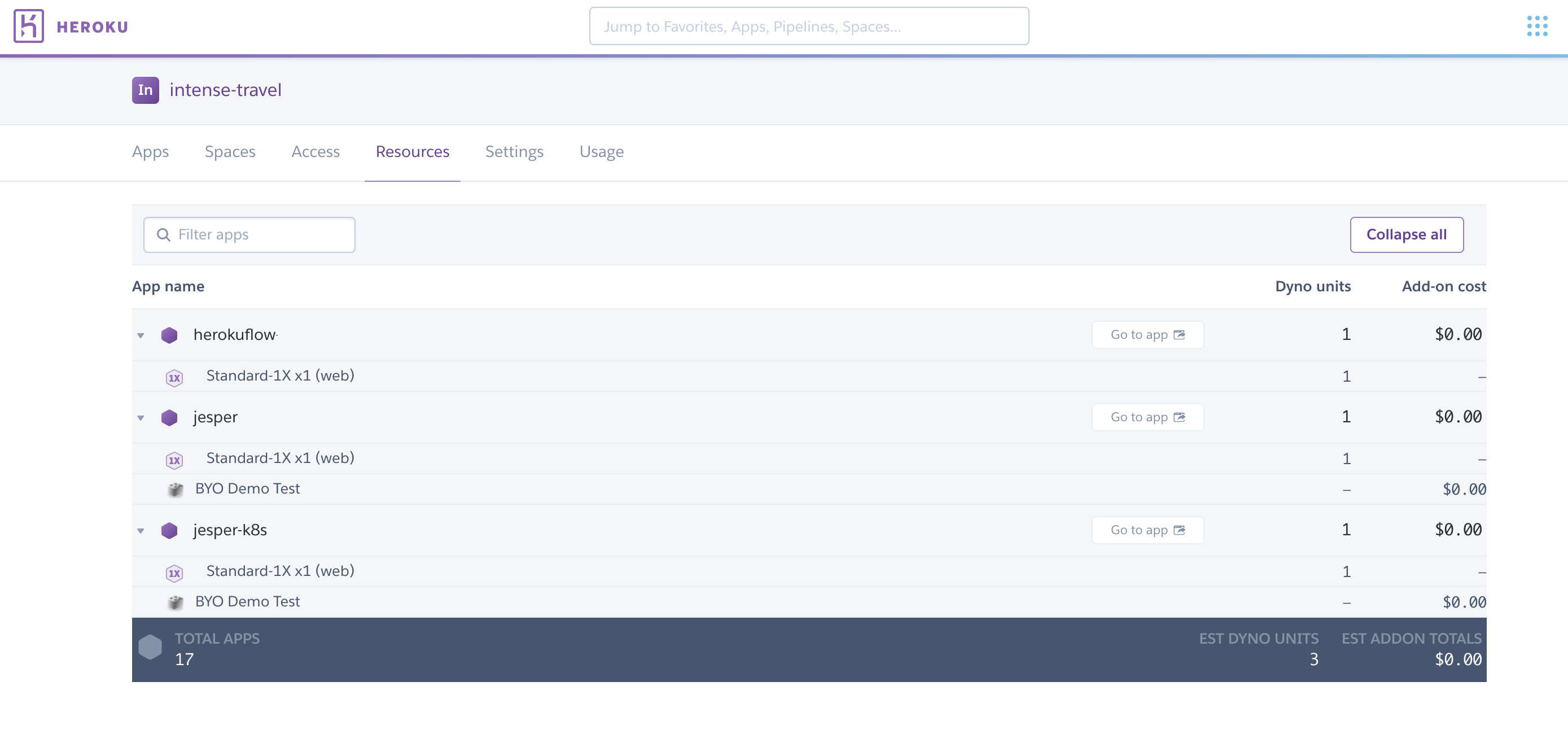Go to app for herokuflow
Image resolution: width=1568 pixels, height=734 pixels.
(1147, 334)
